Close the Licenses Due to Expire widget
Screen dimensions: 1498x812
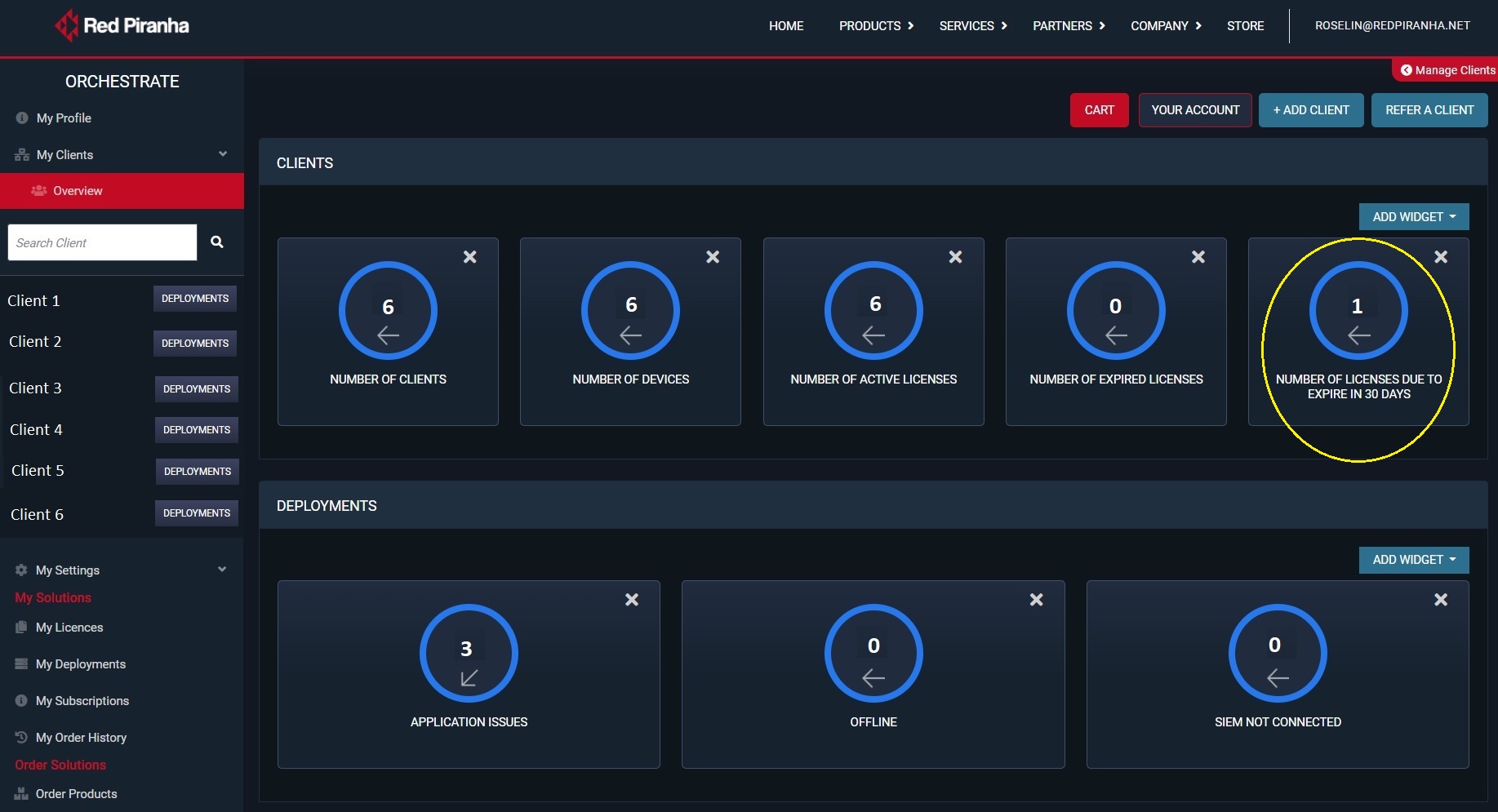(x=1441, y=257)
